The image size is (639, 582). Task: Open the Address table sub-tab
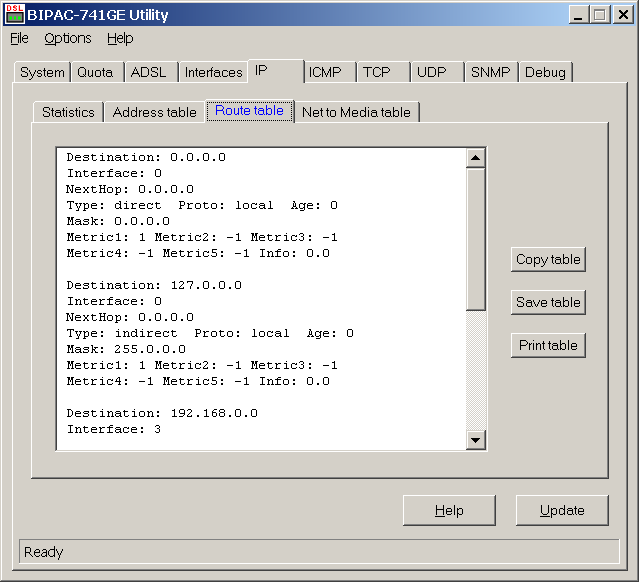pyautogui.click(x=154, y=112)
